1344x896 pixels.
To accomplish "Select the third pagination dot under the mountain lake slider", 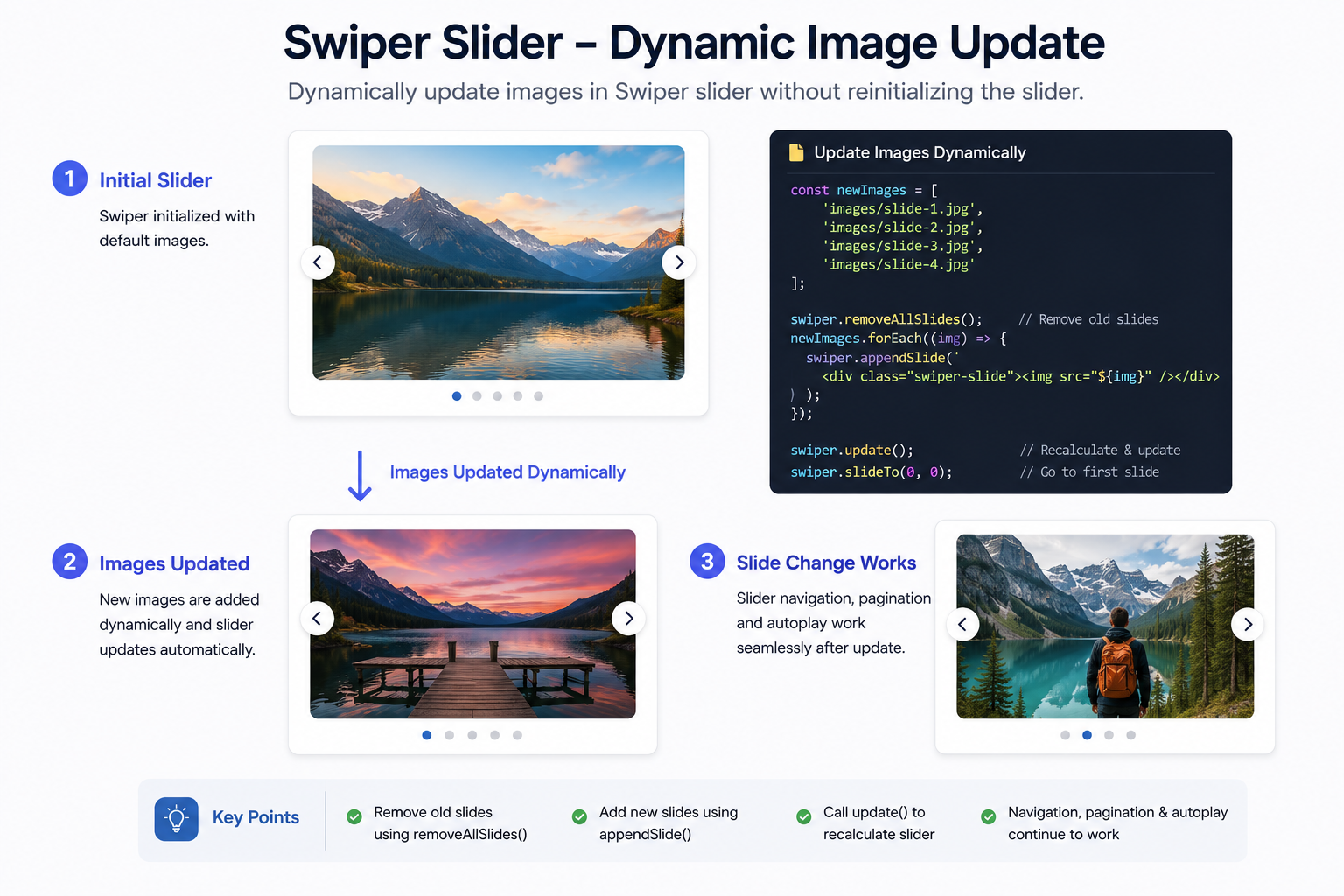I will (x=498, y=396).
